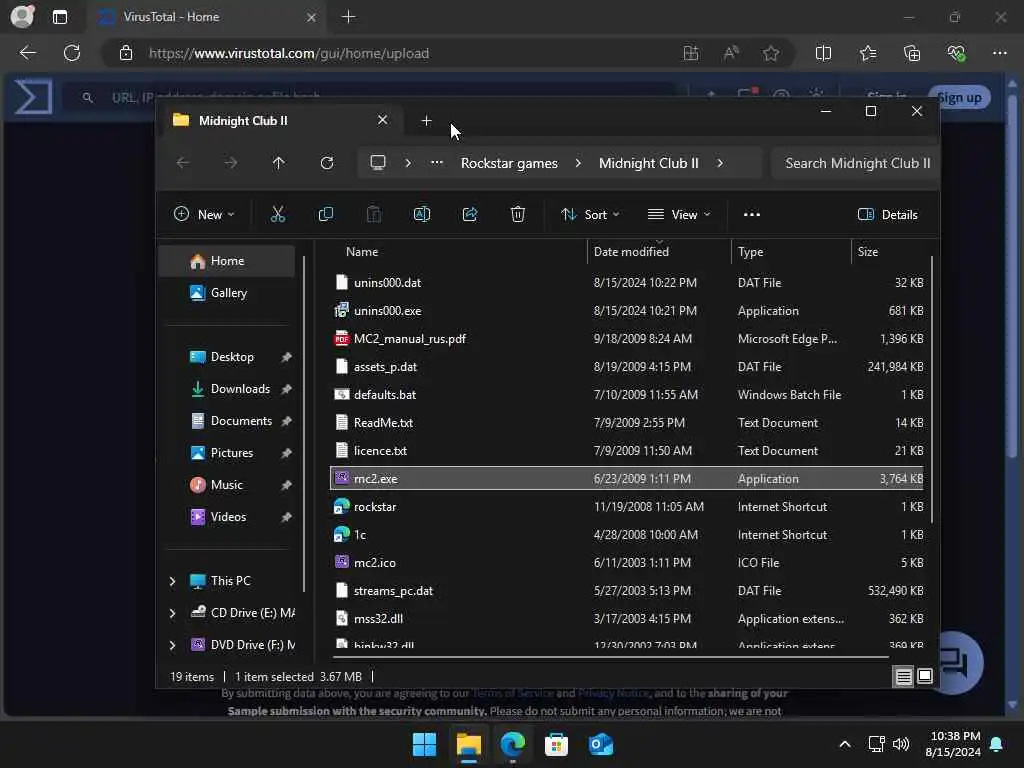
Task: Expand CD Drive (E:) tree node
Action: point(172,613)
